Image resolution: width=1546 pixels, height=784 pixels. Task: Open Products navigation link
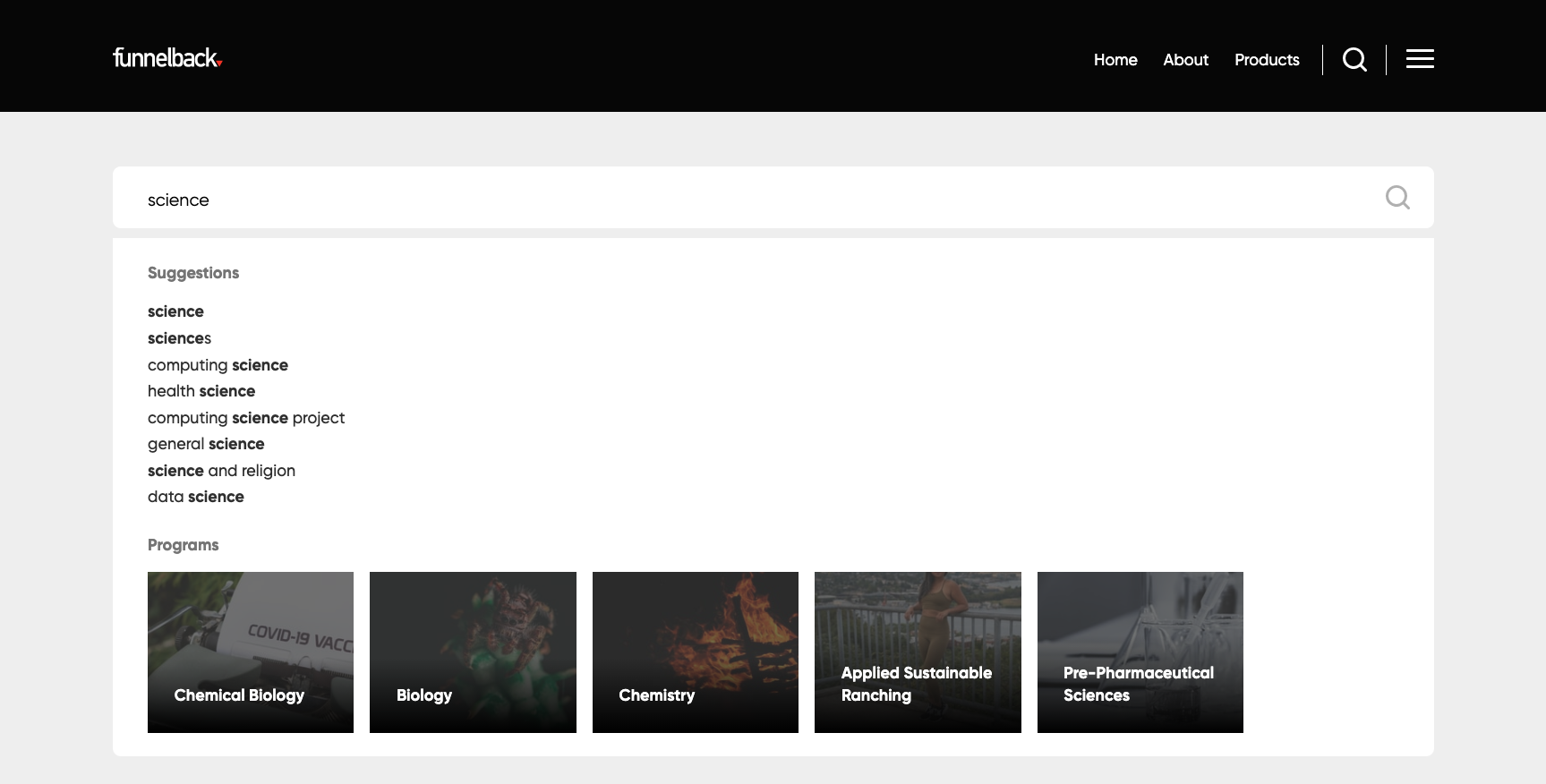[1267, 60]
